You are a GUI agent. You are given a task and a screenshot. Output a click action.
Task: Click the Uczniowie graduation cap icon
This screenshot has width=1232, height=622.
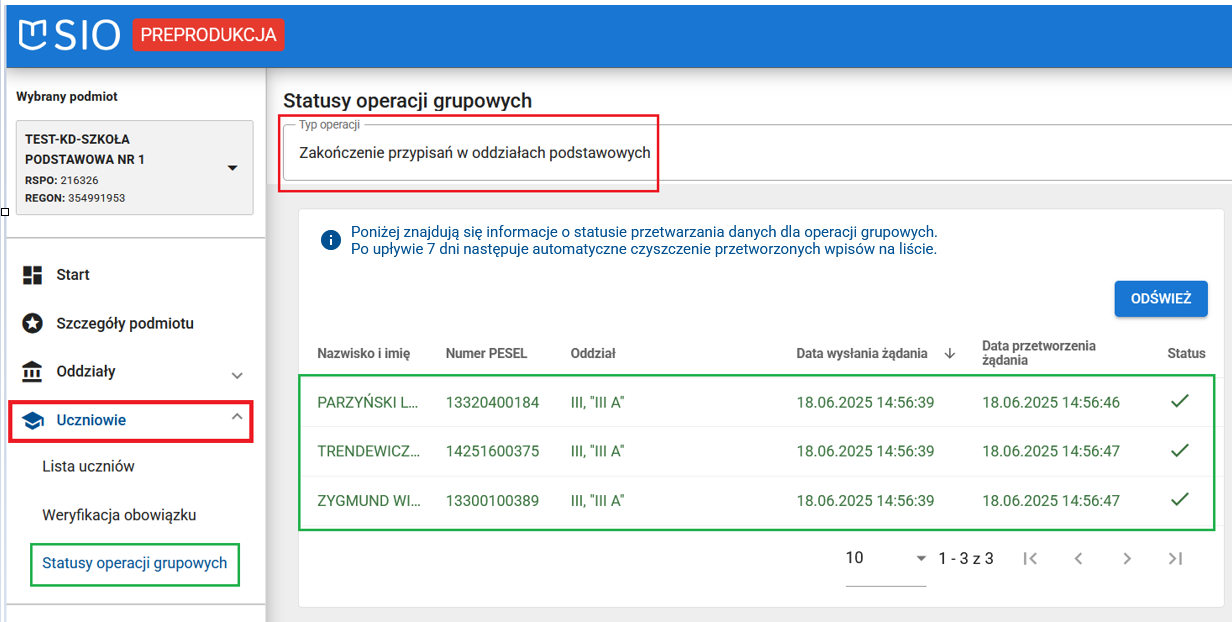[x=32, y=421]
